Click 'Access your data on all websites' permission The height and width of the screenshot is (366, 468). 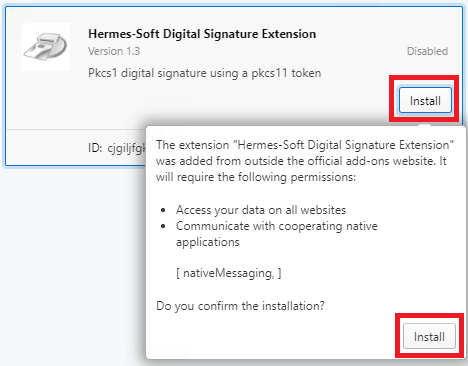pos(261,210)
